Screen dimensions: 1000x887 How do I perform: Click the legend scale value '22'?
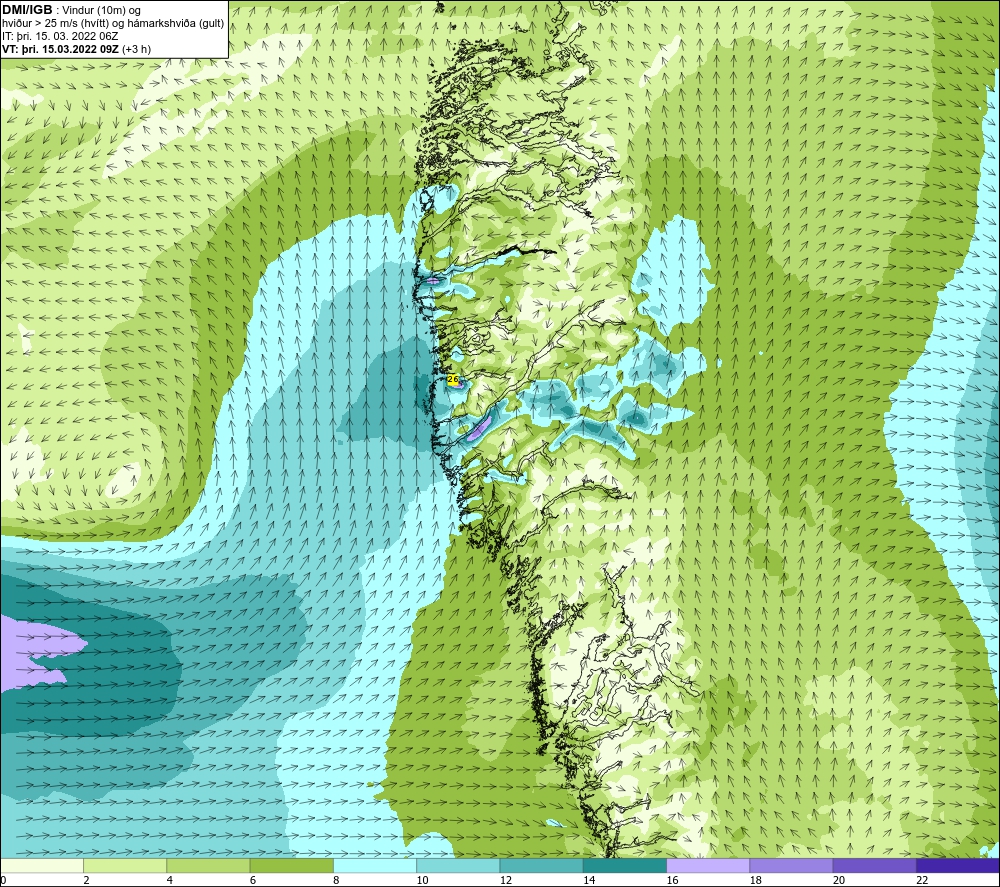click(x=922, y=880)
